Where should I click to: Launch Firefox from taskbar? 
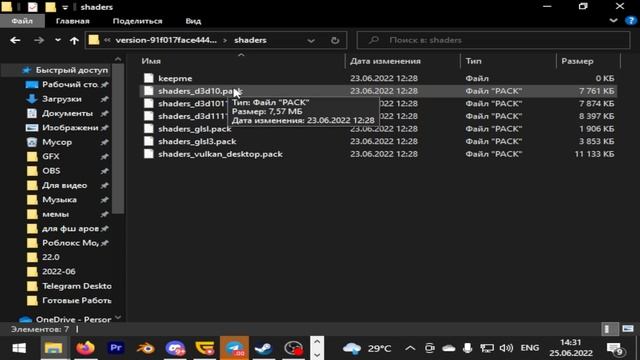point(85,348)
